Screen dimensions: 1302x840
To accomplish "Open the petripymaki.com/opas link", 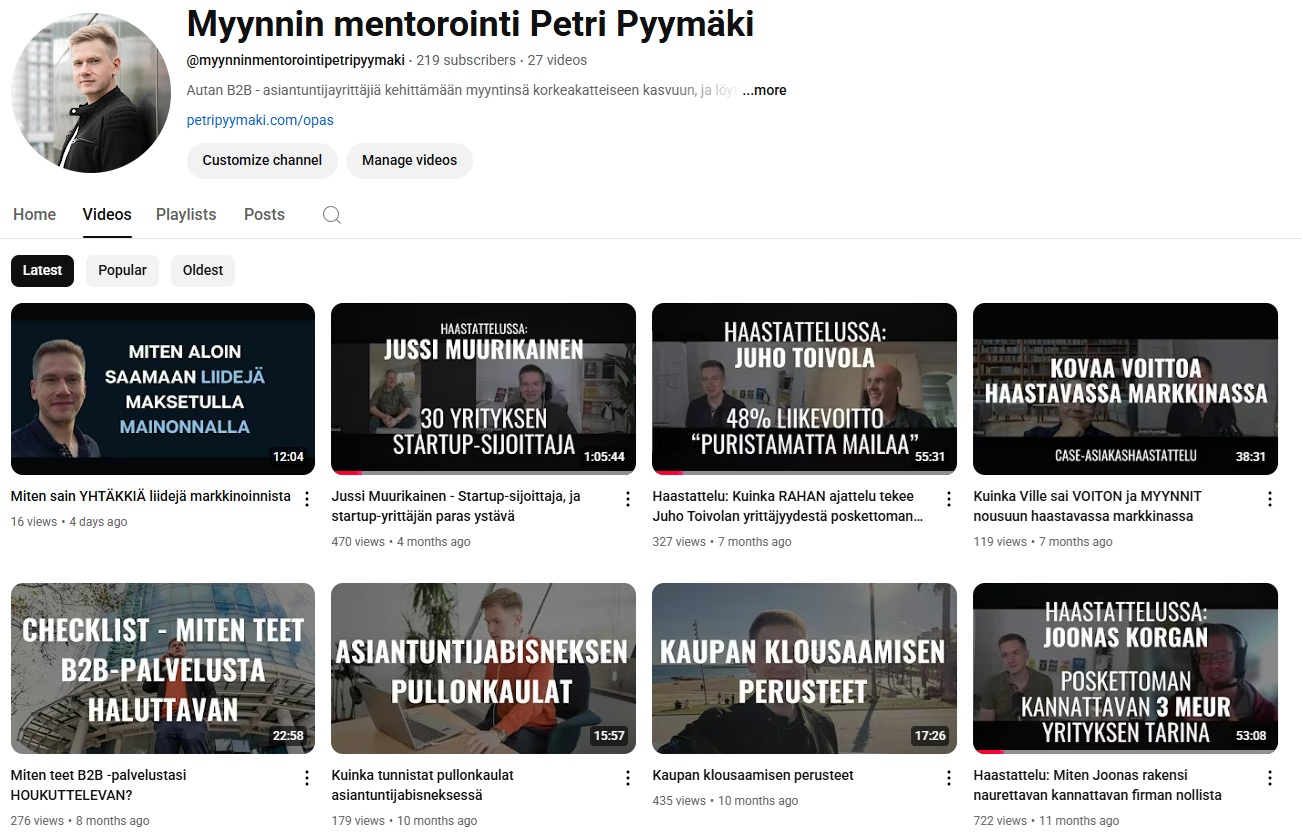I will (260, 120).
